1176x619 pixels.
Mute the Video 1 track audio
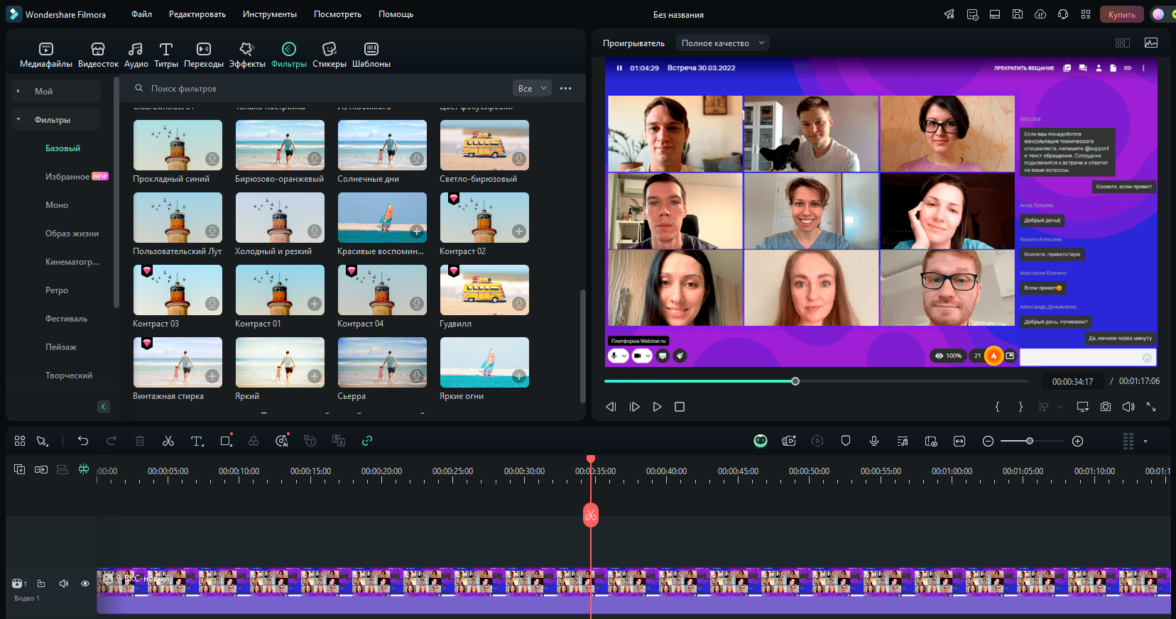coord(63,583)
